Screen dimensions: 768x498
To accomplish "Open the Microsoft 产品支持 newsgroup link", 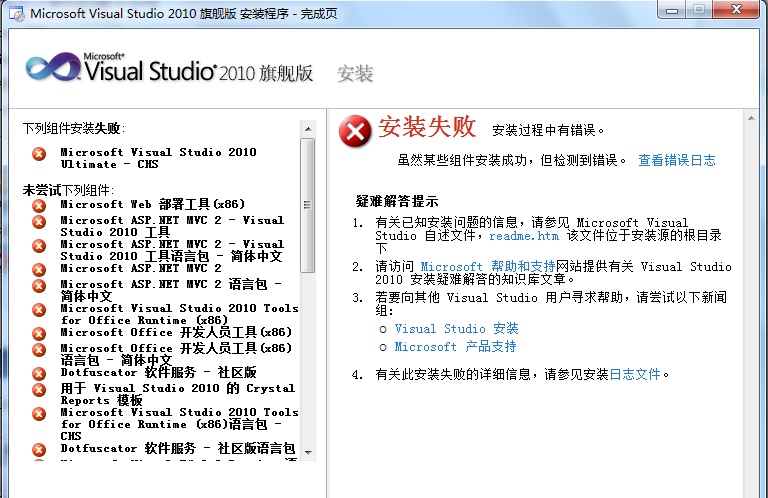I will point(455,346).
